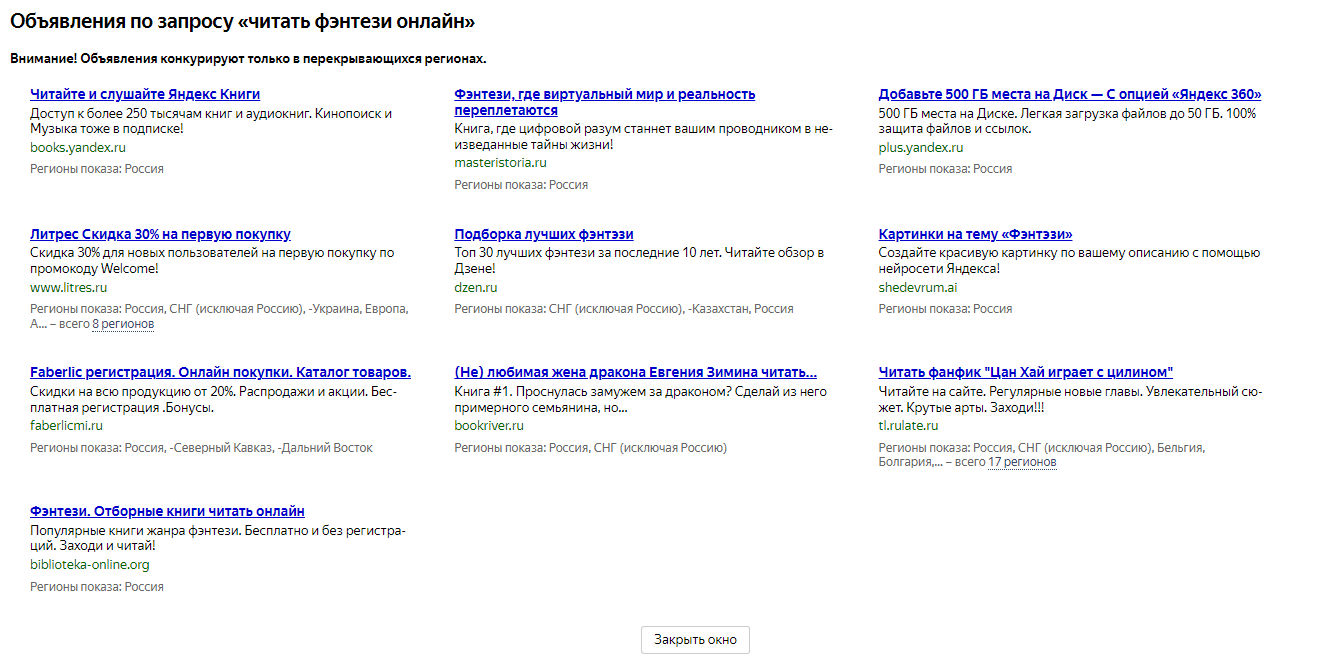Open 'Читайте и слушайте Яндекс Книги' ad link
This screenshot has height=671, width=1321.
click(145, 94)
